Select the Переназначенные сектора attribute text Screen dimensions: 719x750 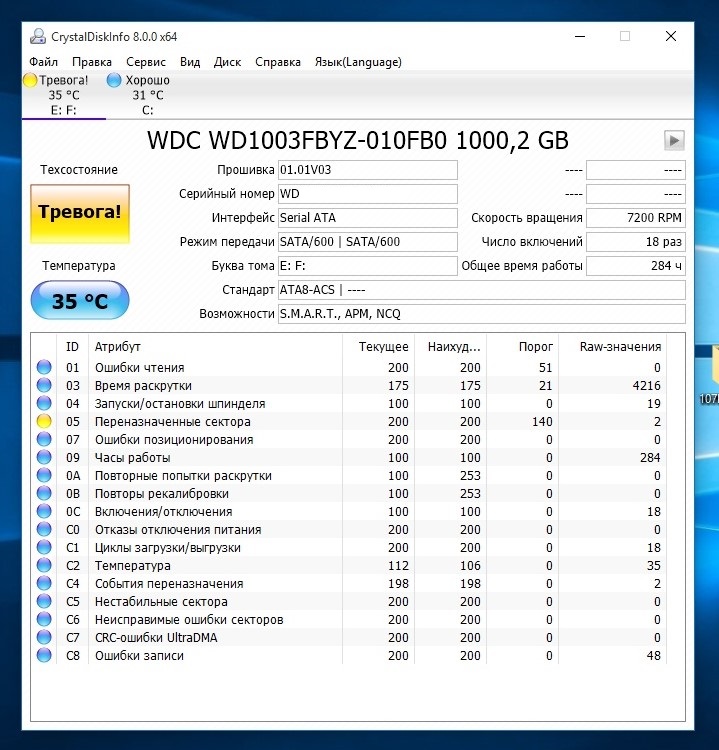173,422
